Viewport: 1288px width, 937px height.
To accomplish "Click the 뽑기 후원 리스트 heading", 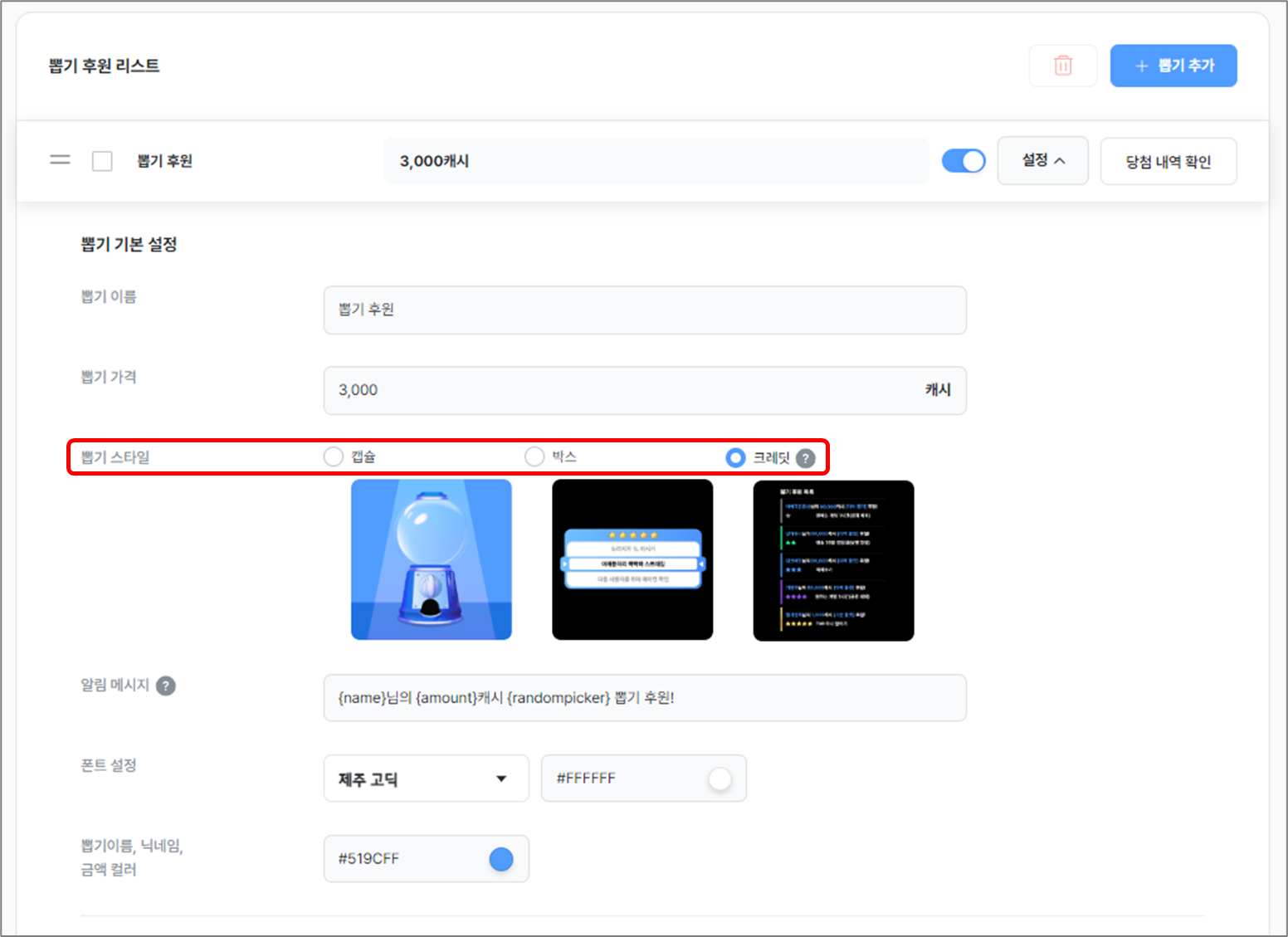I will point(105,66).
